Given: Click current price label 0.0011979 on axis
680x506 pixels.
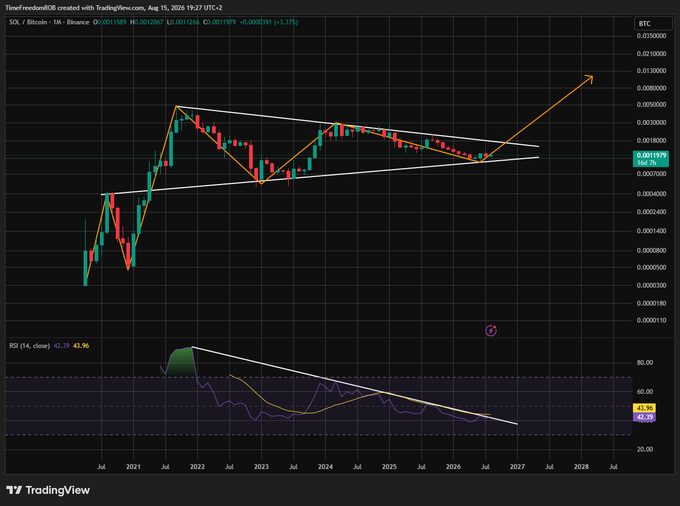Looking at the screenshot, I should (x=651, y=155).
